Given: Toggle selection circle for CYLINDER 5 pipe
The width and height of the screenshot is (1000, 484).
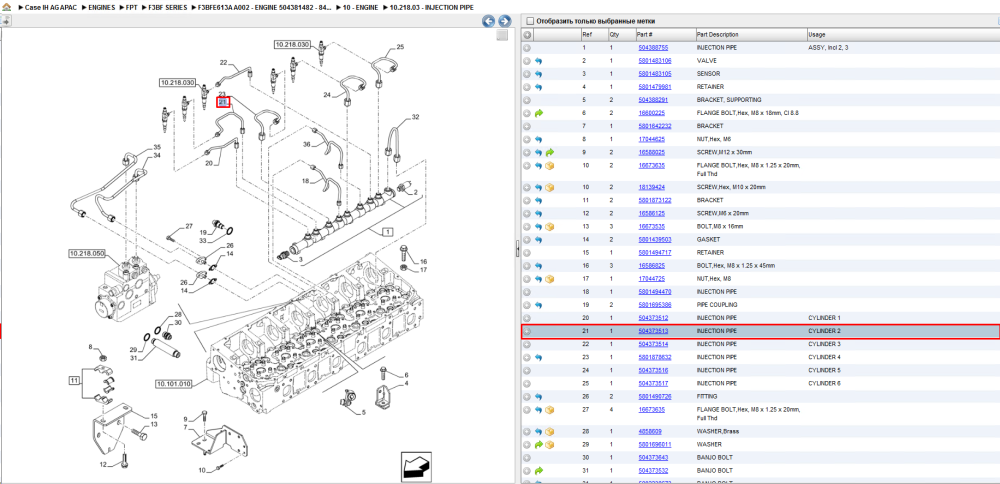Looking at the screenshot, I should pos(527,370).
